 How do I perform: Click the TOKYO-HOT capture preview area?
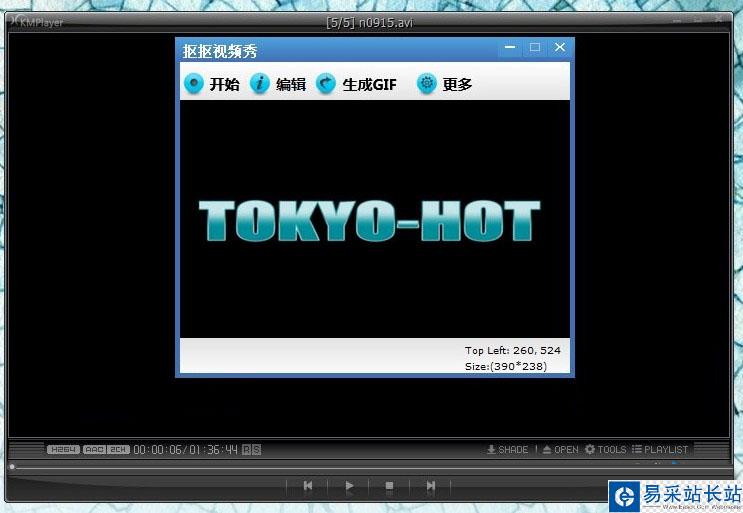tap(375, 219)
